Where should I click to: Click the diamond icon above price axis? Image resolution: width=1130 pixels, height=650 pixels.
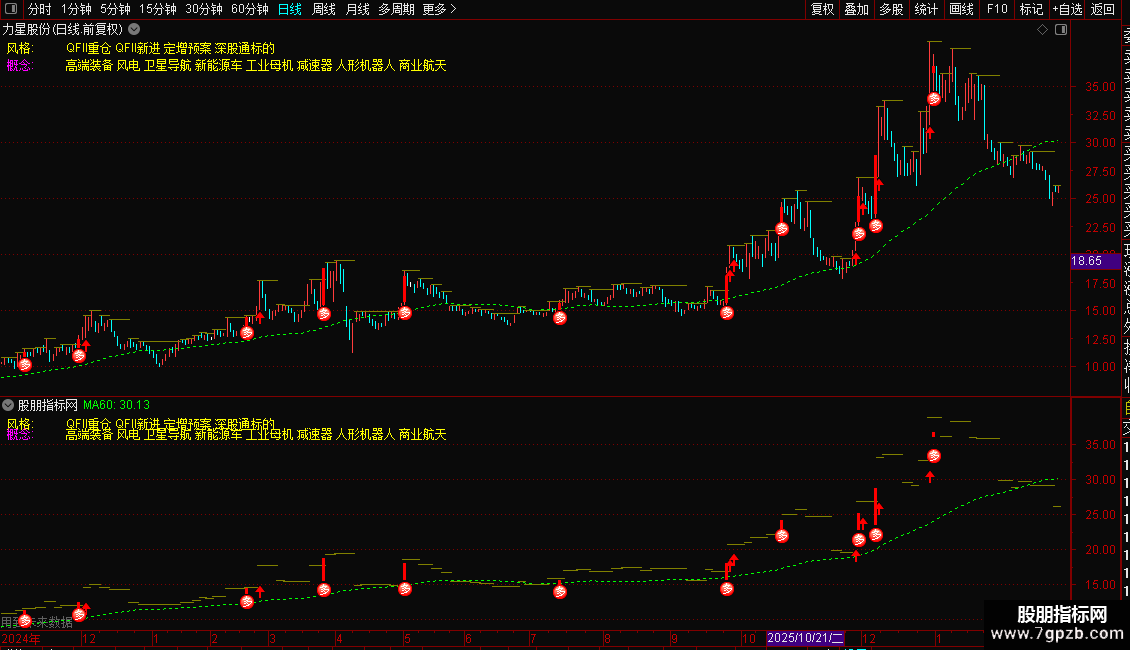coord(1042,30)
